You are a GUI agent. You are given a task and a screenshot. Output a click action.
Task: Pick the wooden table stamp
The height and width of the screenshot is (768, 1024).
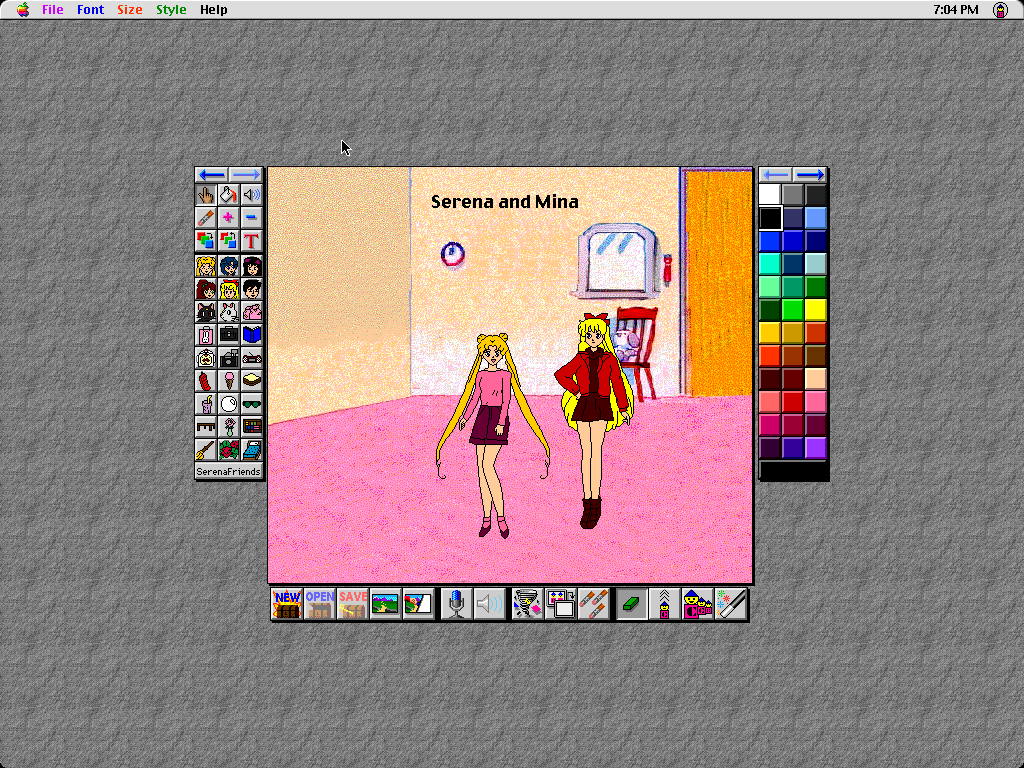(x=206, y=426)
